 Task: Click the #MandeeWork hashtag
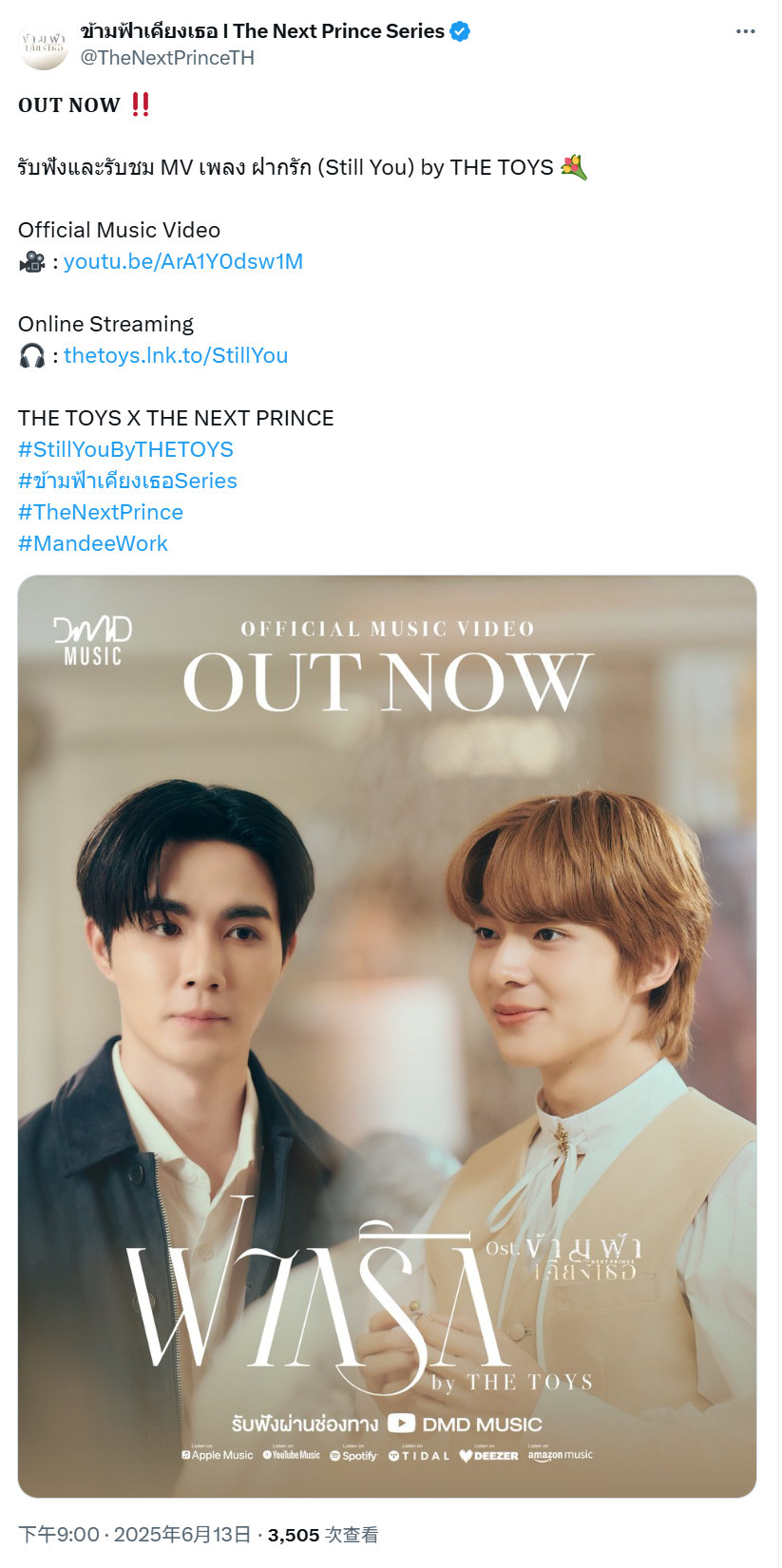(93, 543)
